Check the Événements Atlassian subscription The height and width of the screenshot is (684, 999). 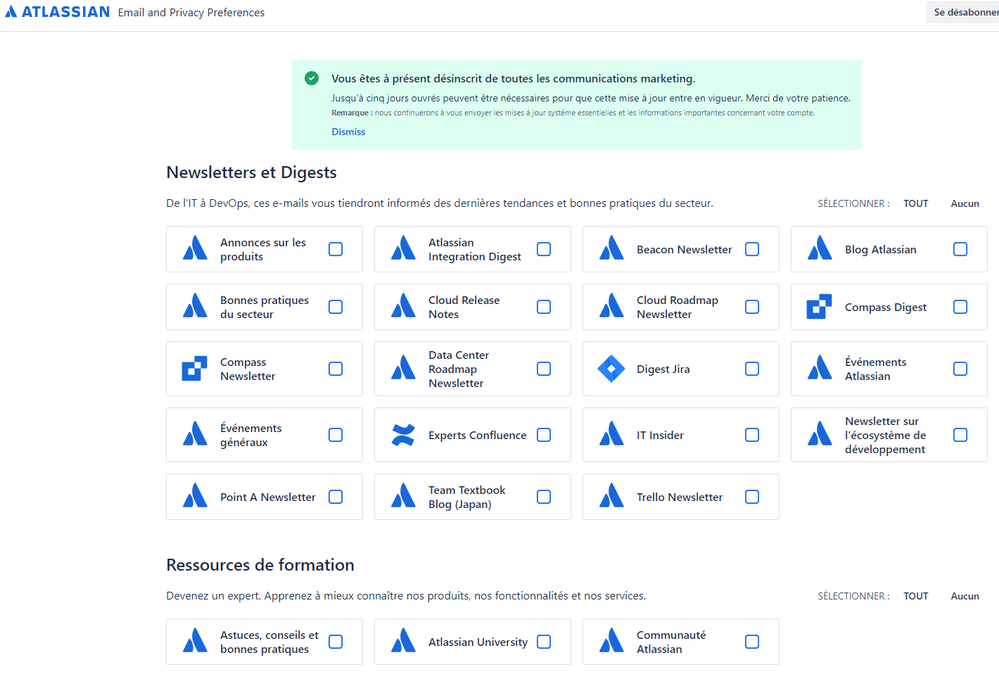(960, 369)
